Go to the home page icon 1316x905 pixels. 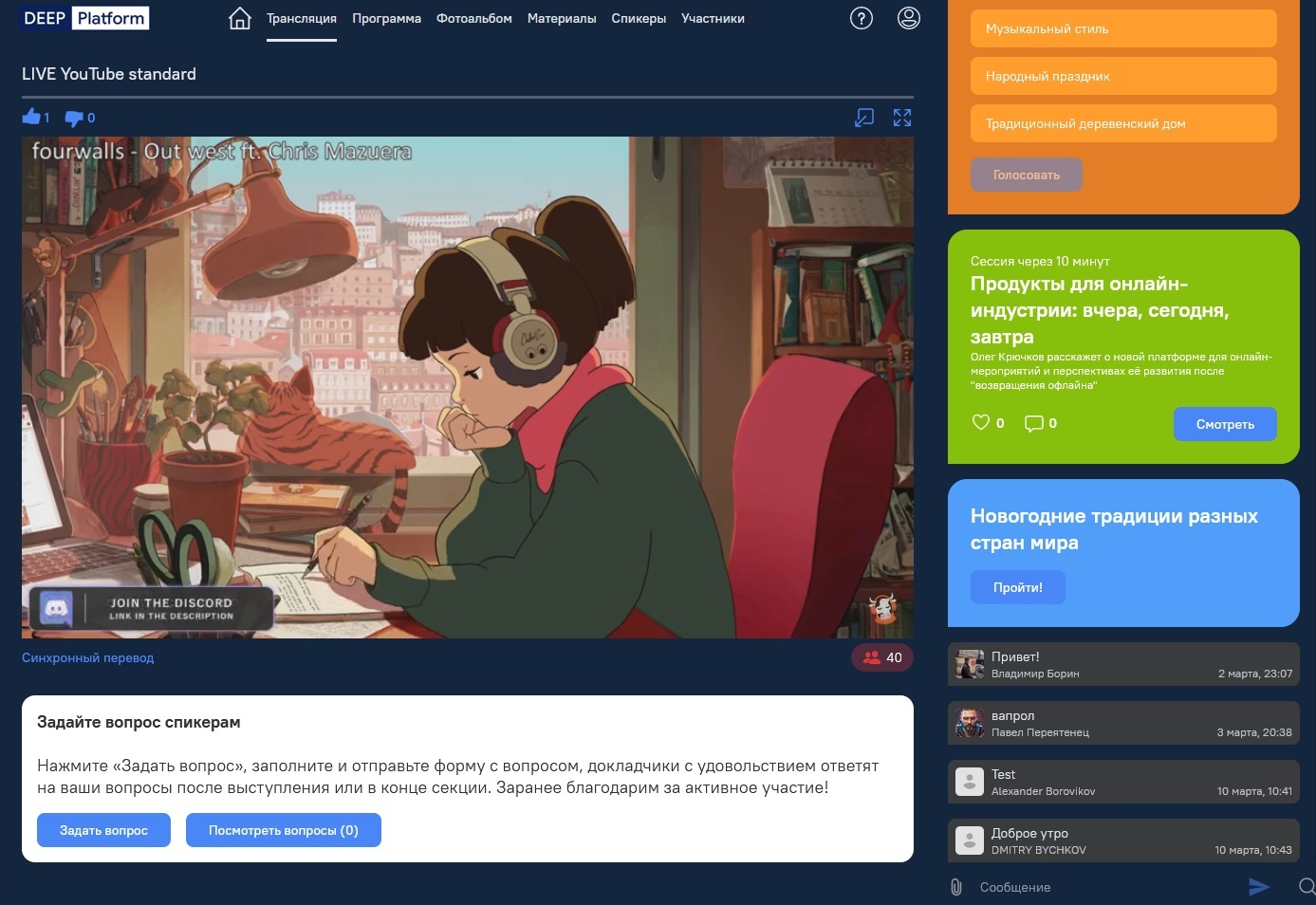pos(240,18)
